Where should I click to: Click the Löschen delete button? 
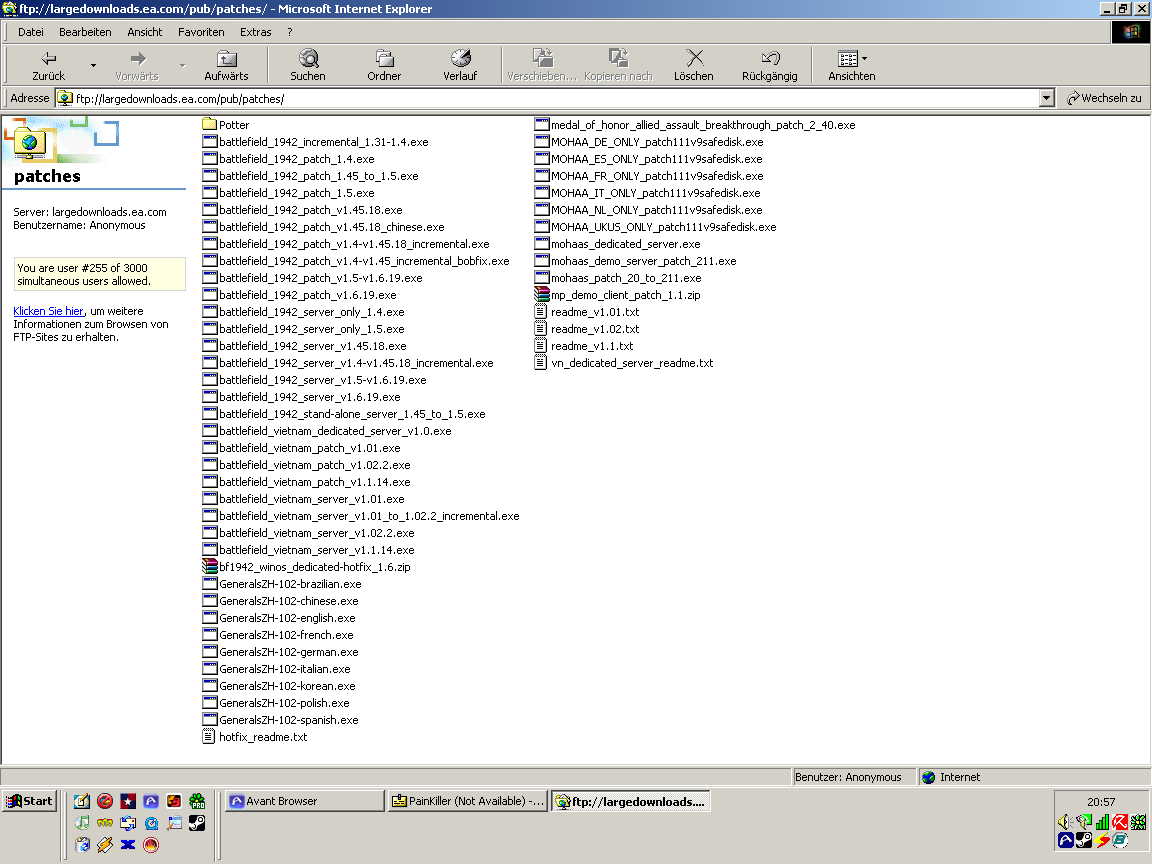coord(694,65)
